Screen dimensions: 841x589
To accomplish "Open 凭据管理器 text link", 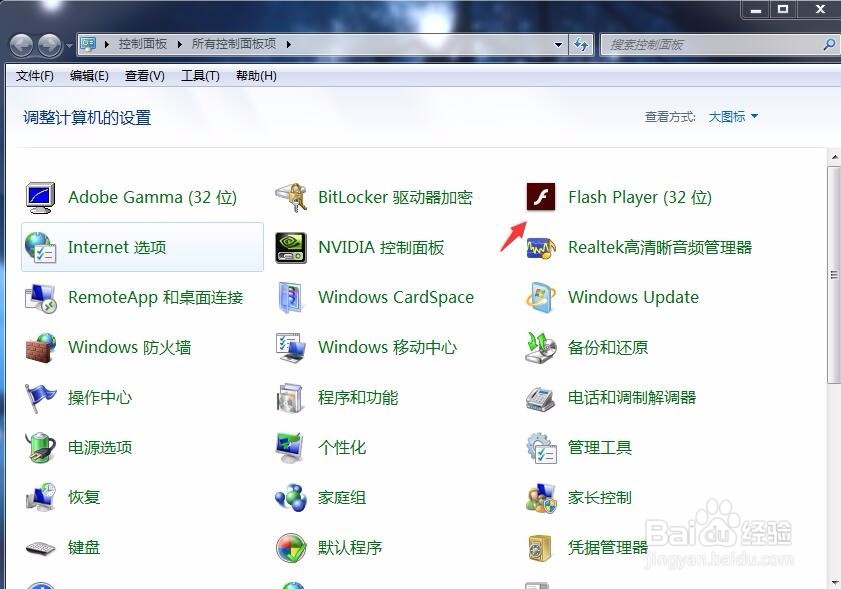I will coord(608,548).
